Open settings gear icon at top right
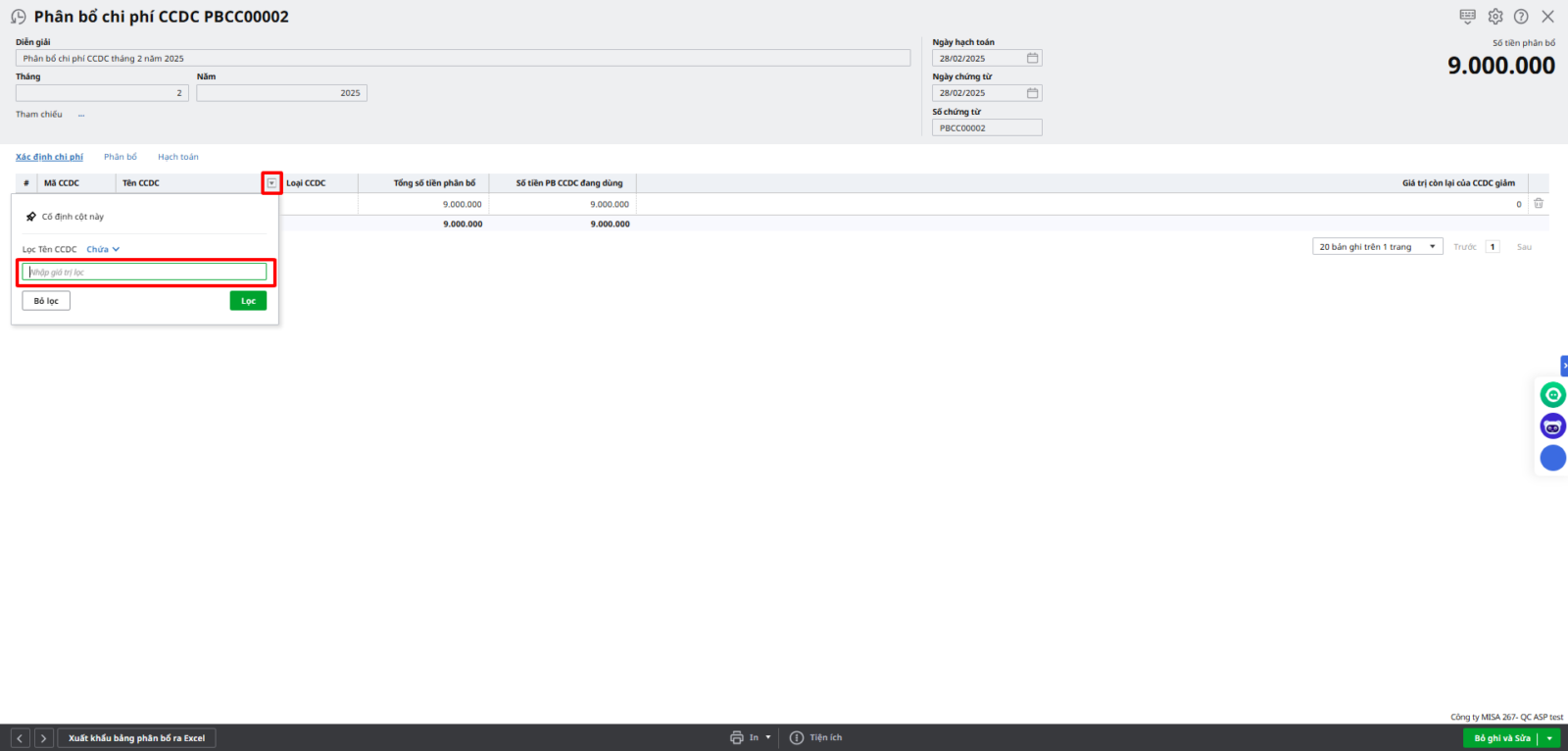 1495,17
